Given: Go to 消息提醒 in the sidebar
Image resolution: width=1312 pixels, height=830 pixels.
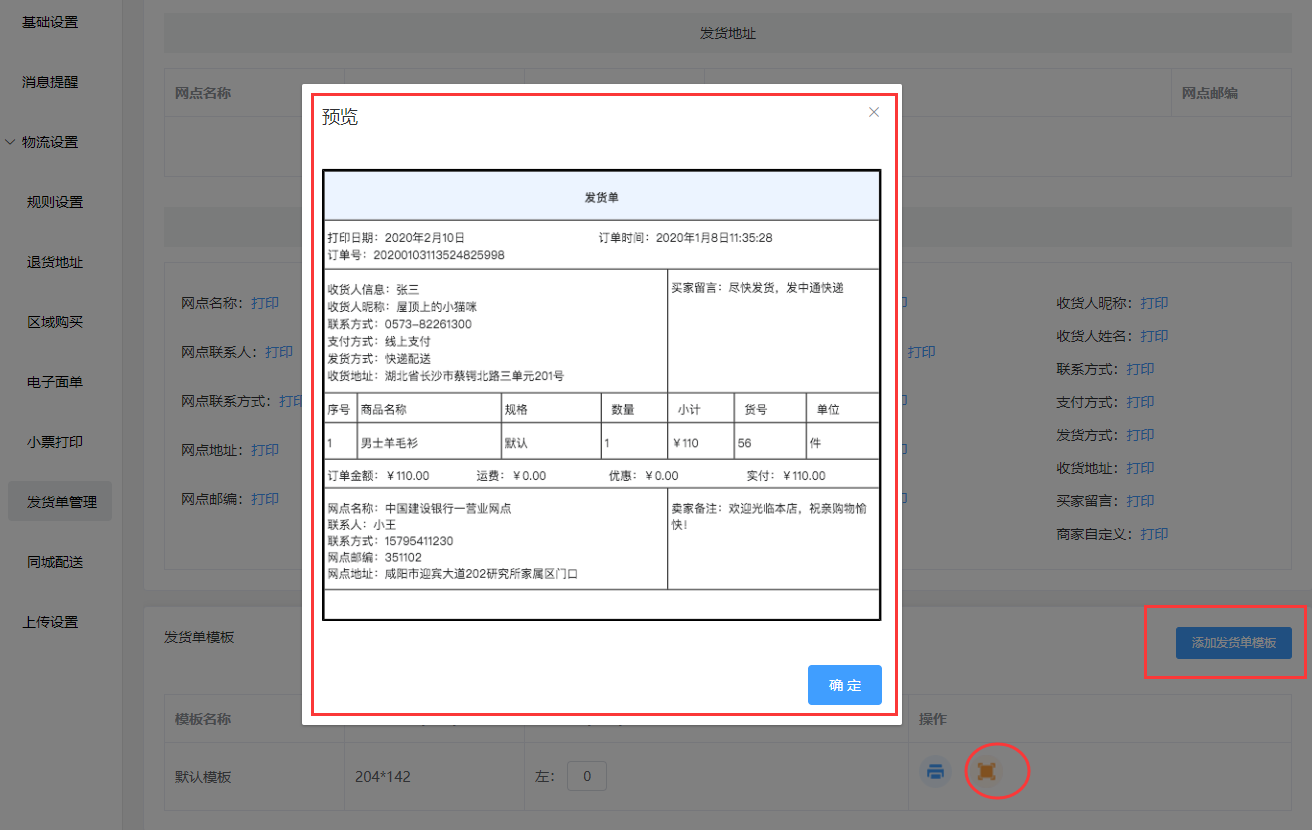Looking at the screenshot, I should tap(50, 82).
